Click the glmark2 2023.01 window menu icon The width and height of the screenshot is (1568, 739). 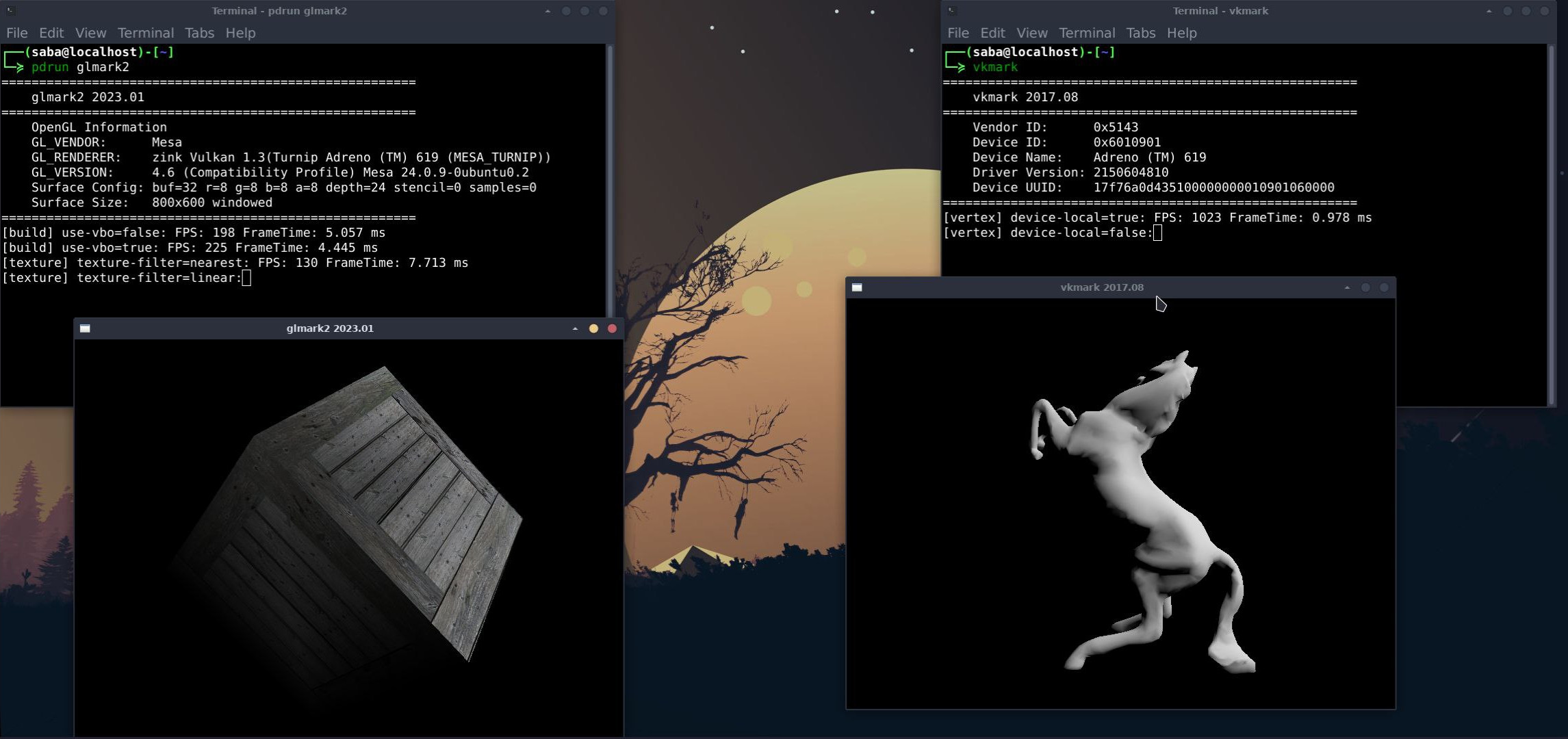click(85, 328)
